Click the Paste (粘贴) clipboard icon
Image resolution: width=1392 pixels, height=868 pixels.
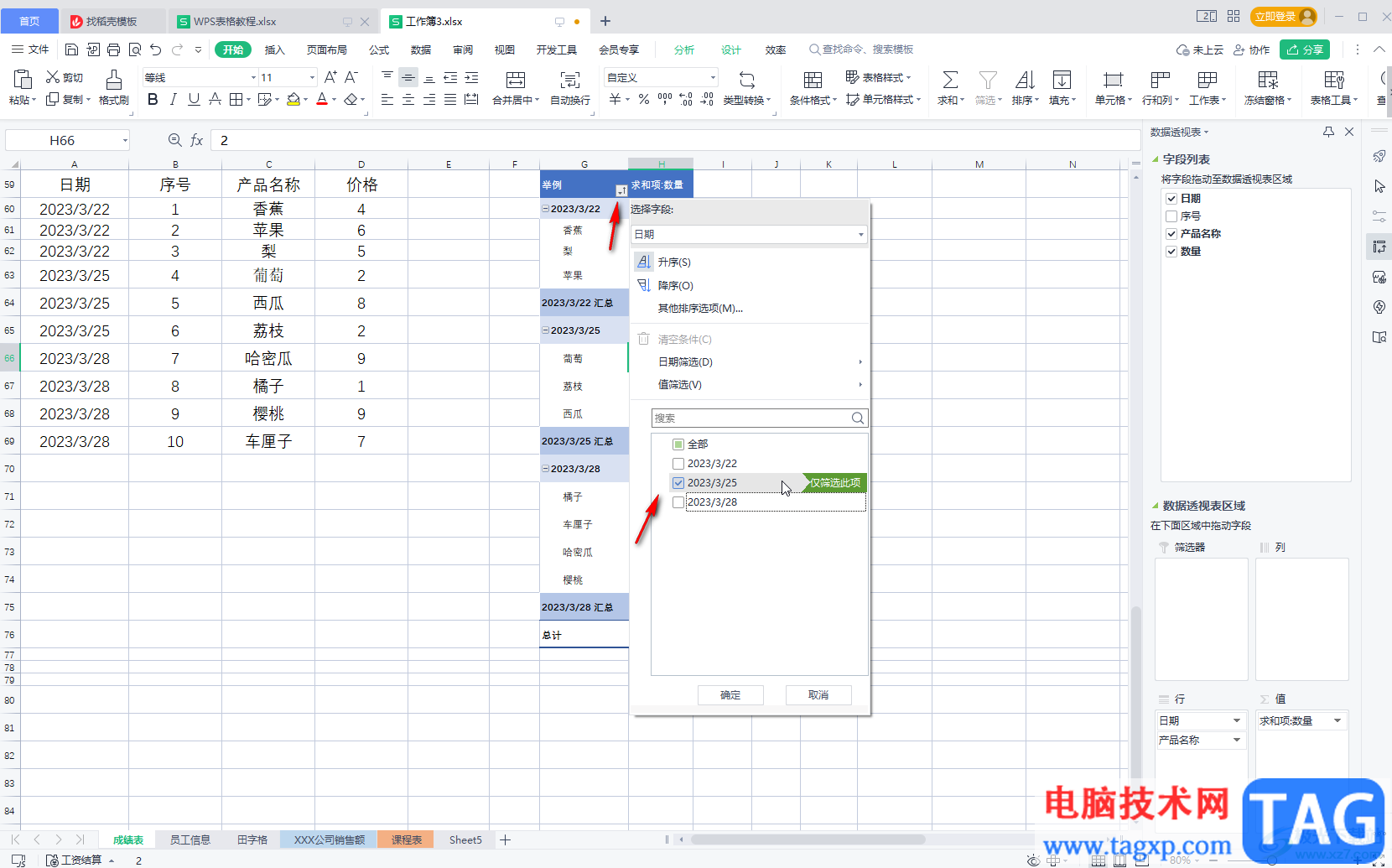pyautogui.click(x=23, y=79)
